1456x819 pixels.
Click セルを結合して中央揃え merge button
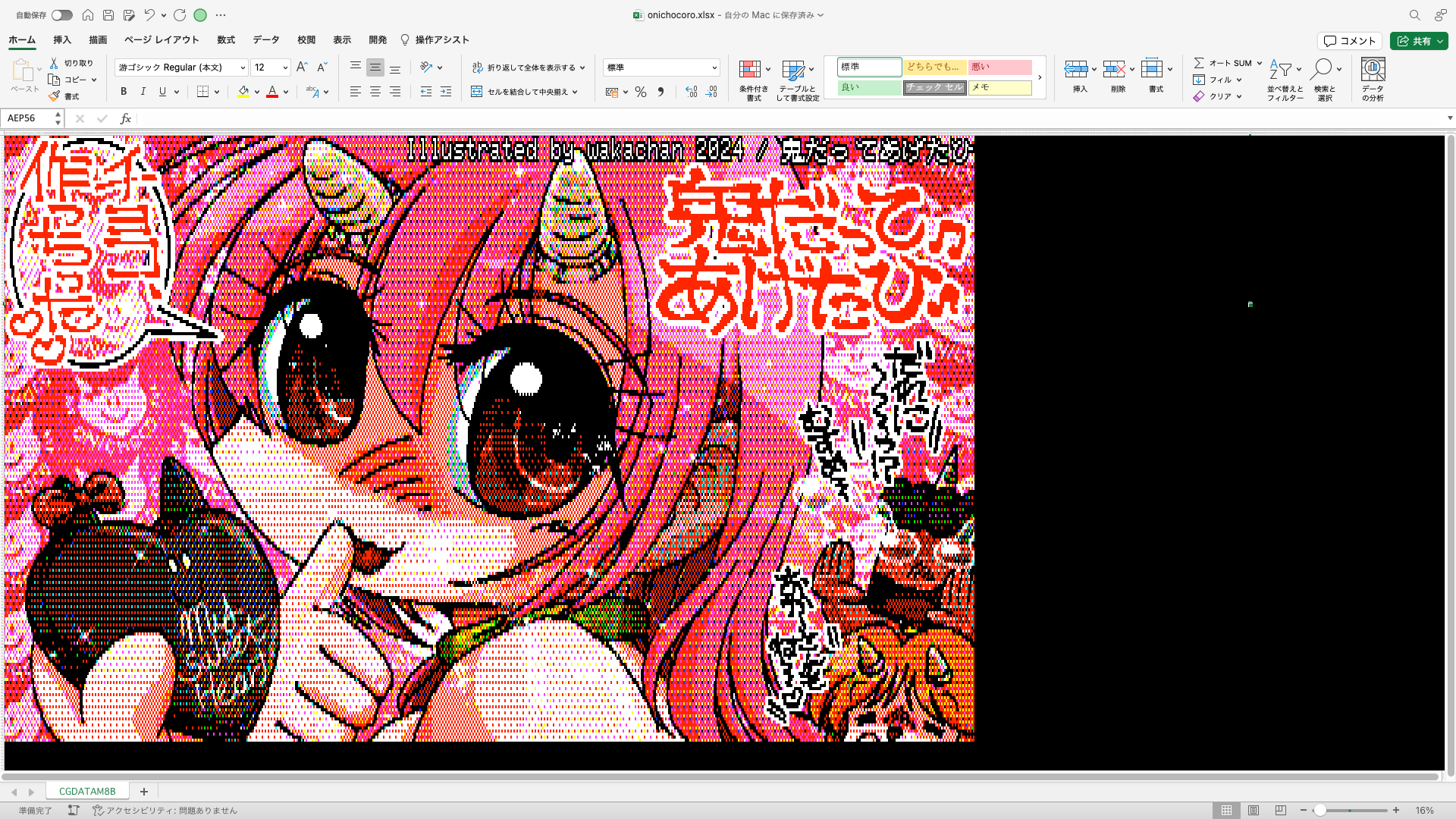525,92
